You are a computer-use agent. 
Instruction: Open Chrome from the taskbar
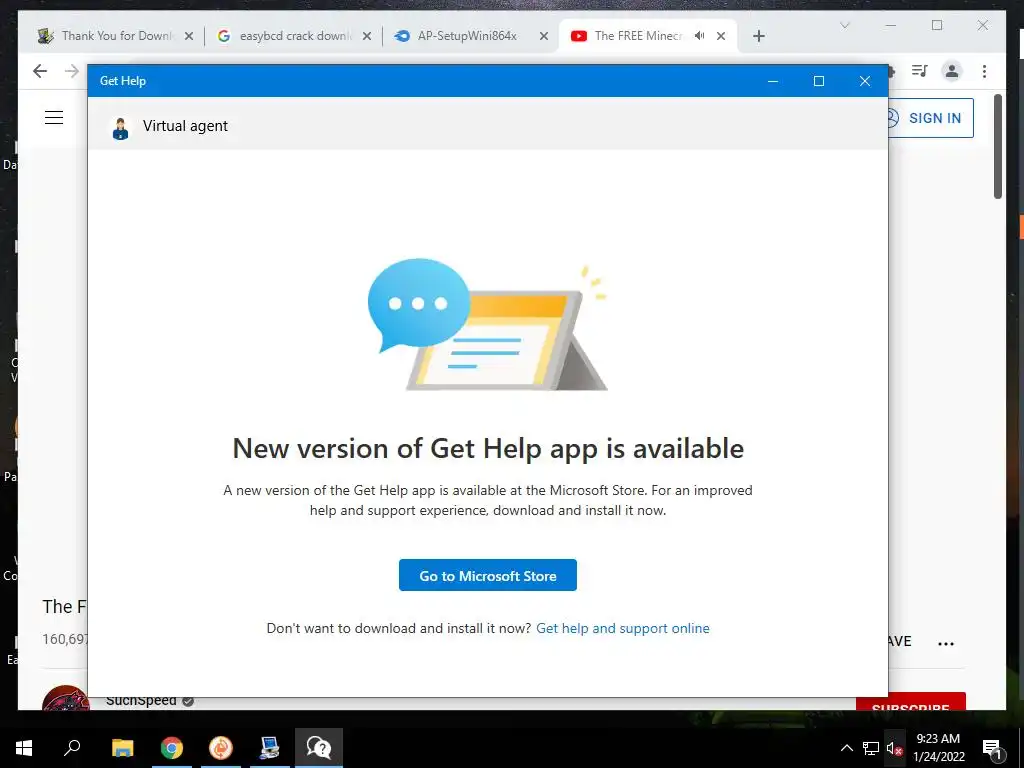coord(172,748)
